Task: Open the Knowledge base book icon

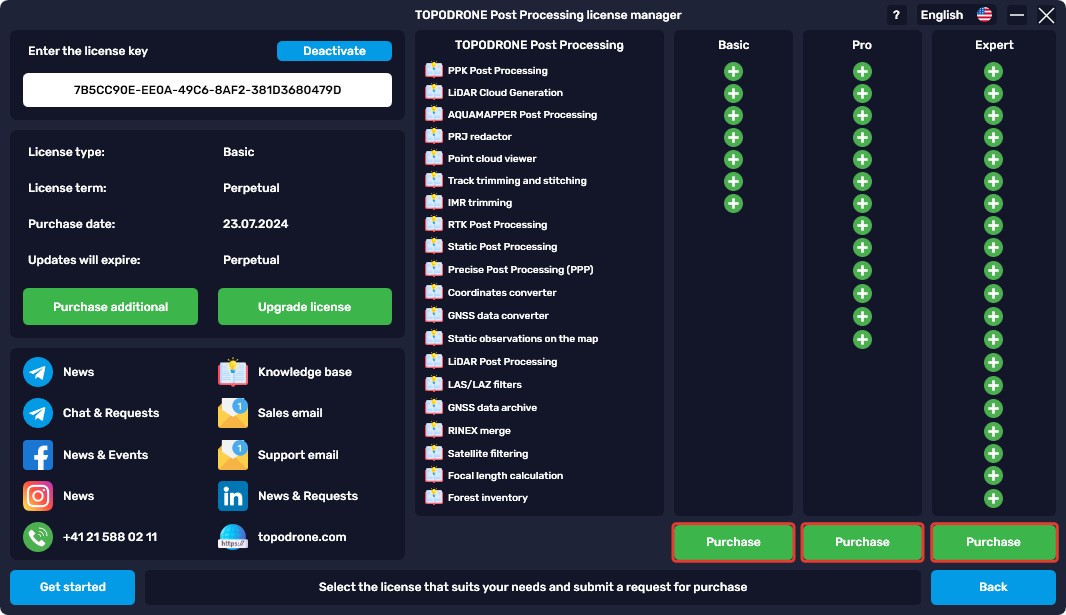Action: pos(233,372)
